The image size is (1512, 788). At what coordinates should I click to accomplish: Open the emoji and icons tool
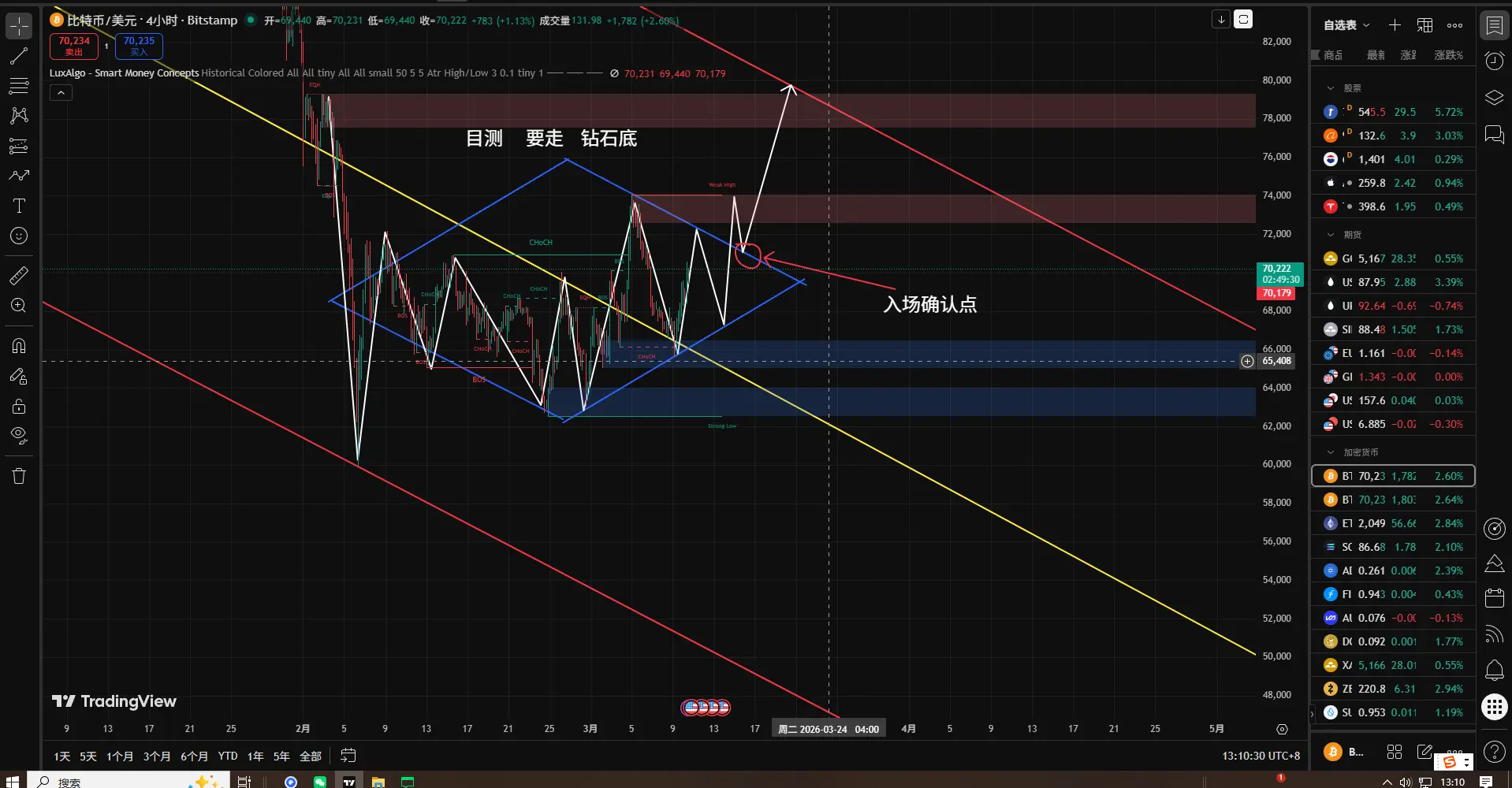tap(19, 236)
